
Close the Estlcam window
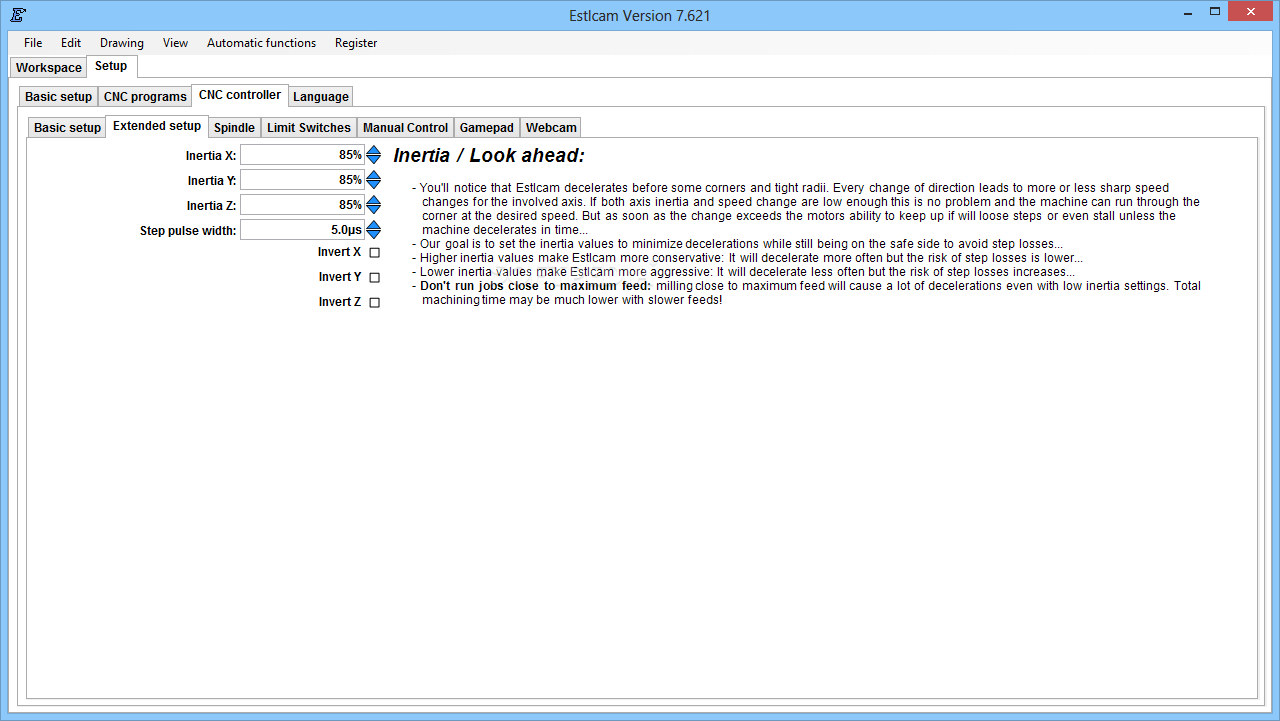tap(1250, 11)
